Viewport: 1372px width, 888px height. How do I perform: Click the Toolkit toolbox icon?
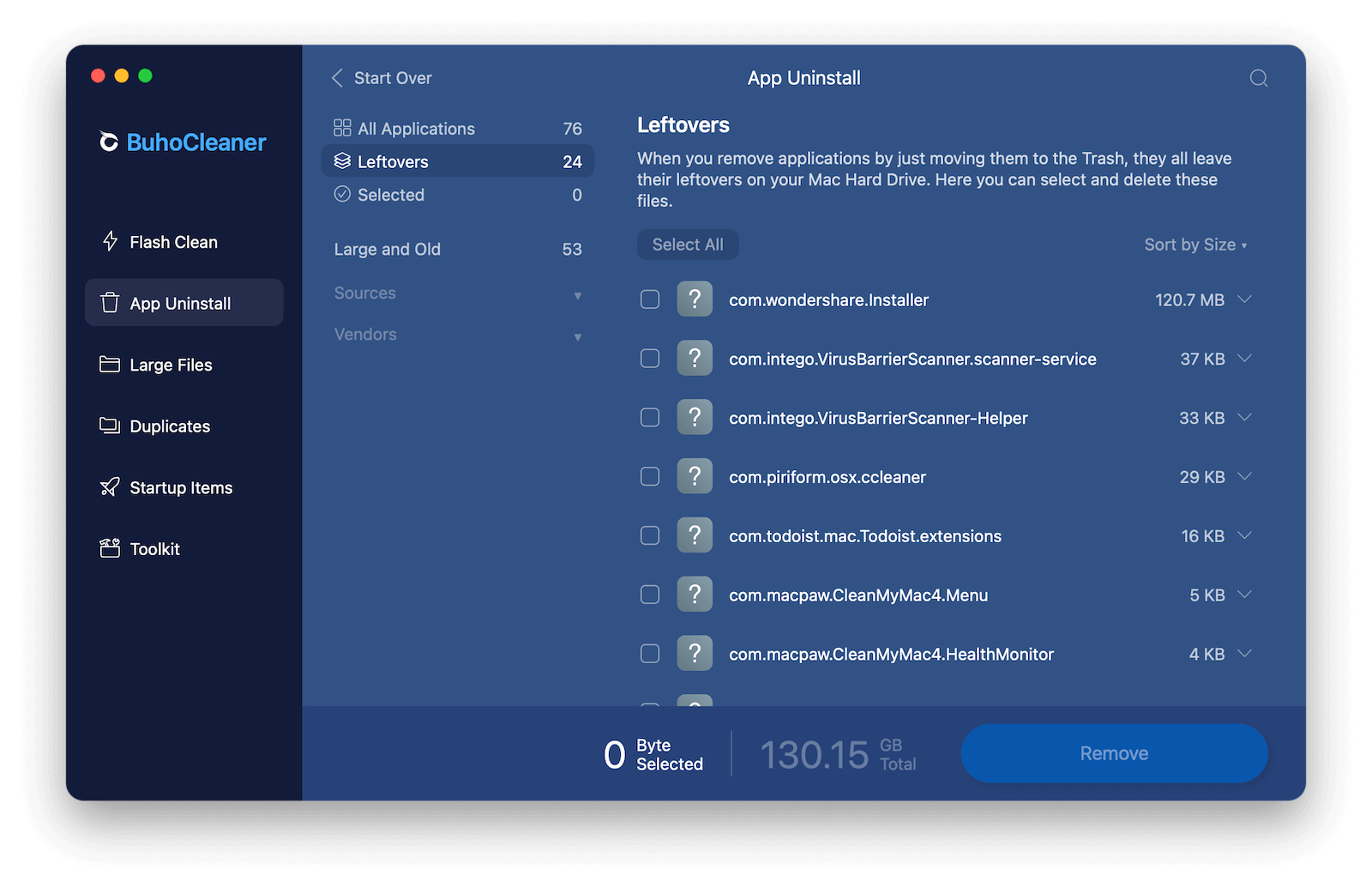[x=110, y=548]
